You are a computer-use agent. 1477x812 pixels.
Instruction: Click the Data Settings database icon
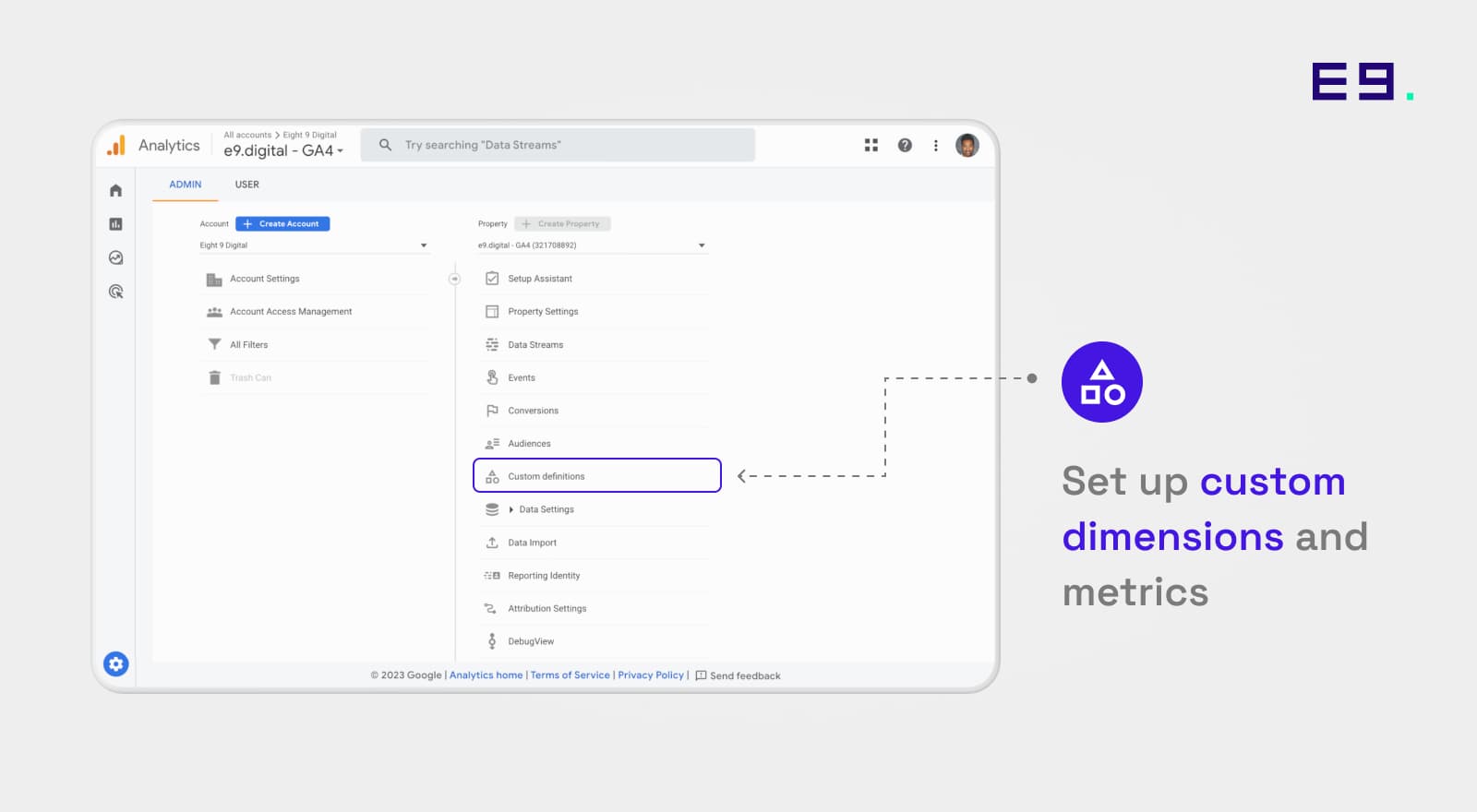pos(492,509)
